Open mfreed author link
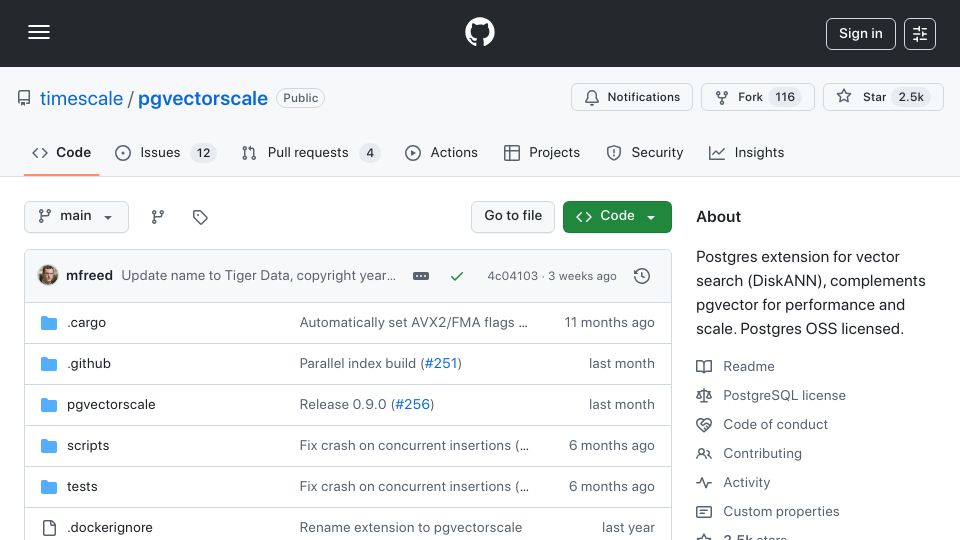 [89, 276]
